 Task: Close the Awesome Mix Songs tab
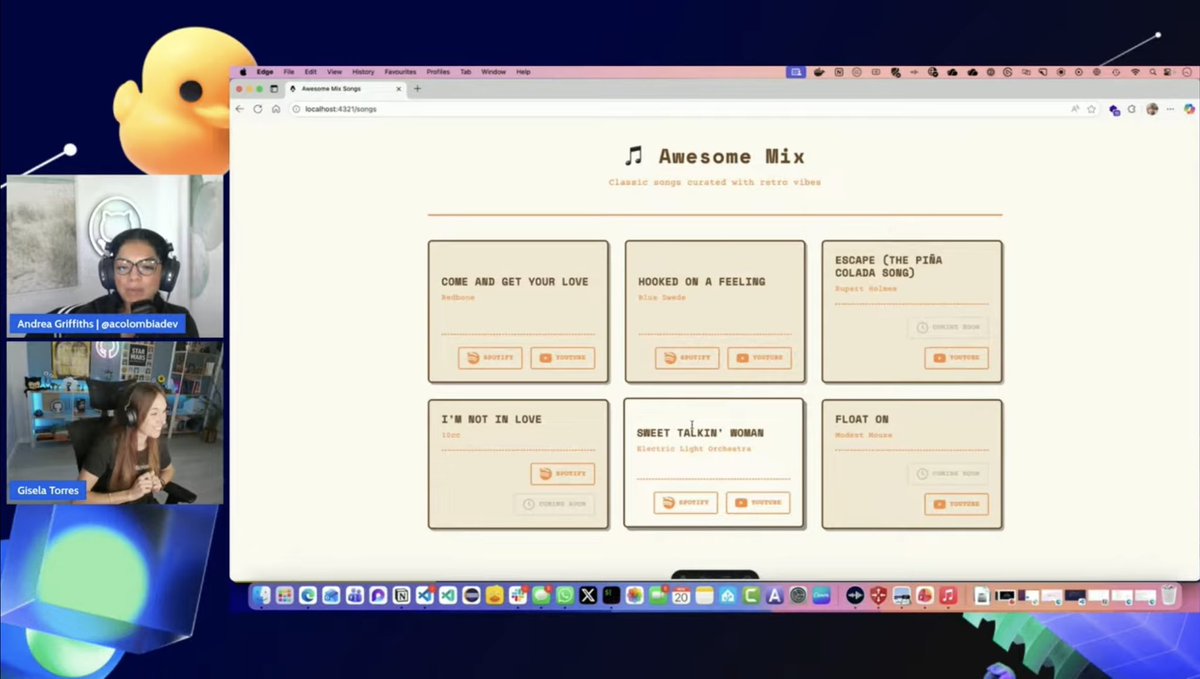click(x=398, y=89)
